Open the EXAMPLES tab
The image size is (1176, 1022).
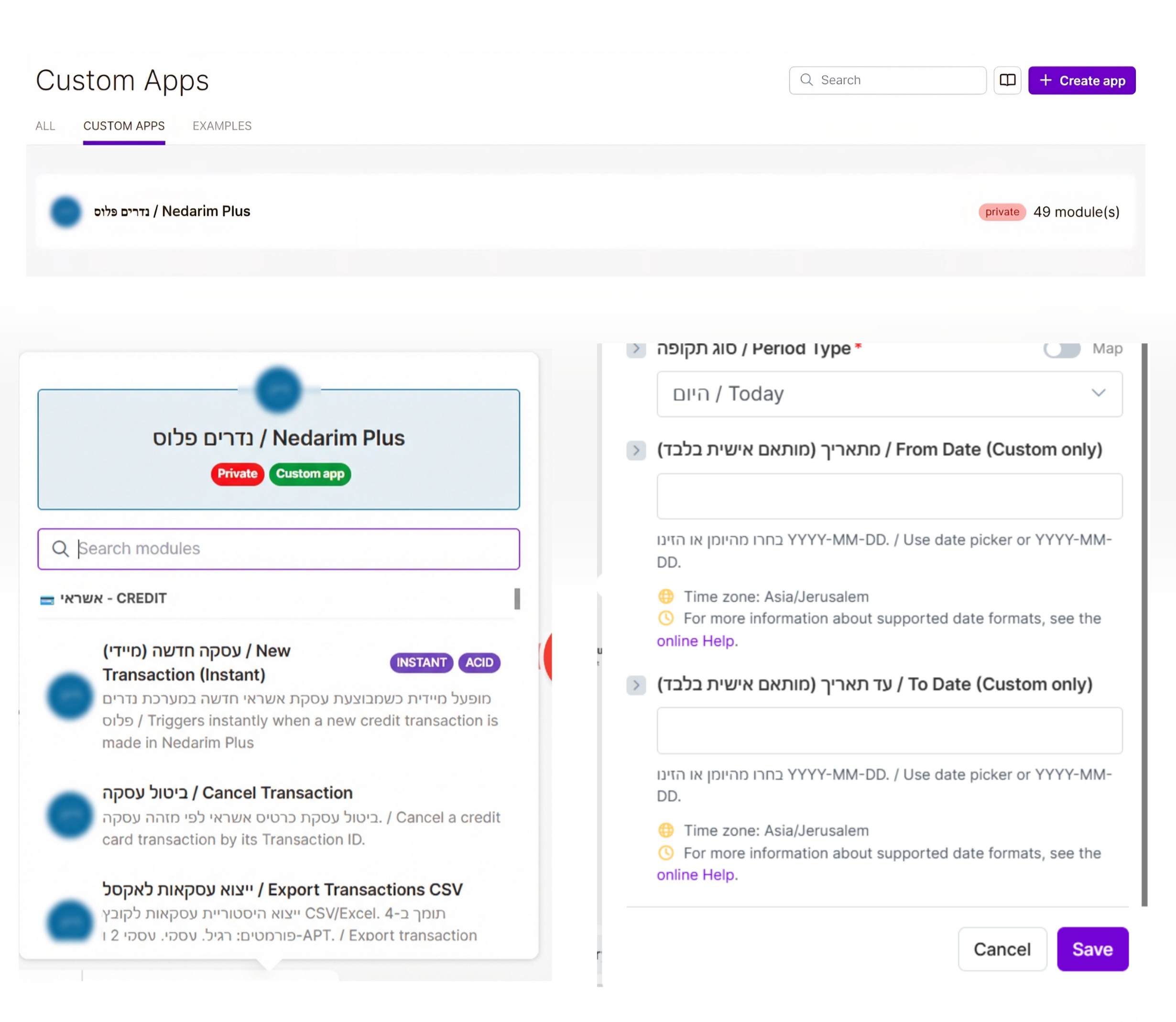(x=222, y=126)
